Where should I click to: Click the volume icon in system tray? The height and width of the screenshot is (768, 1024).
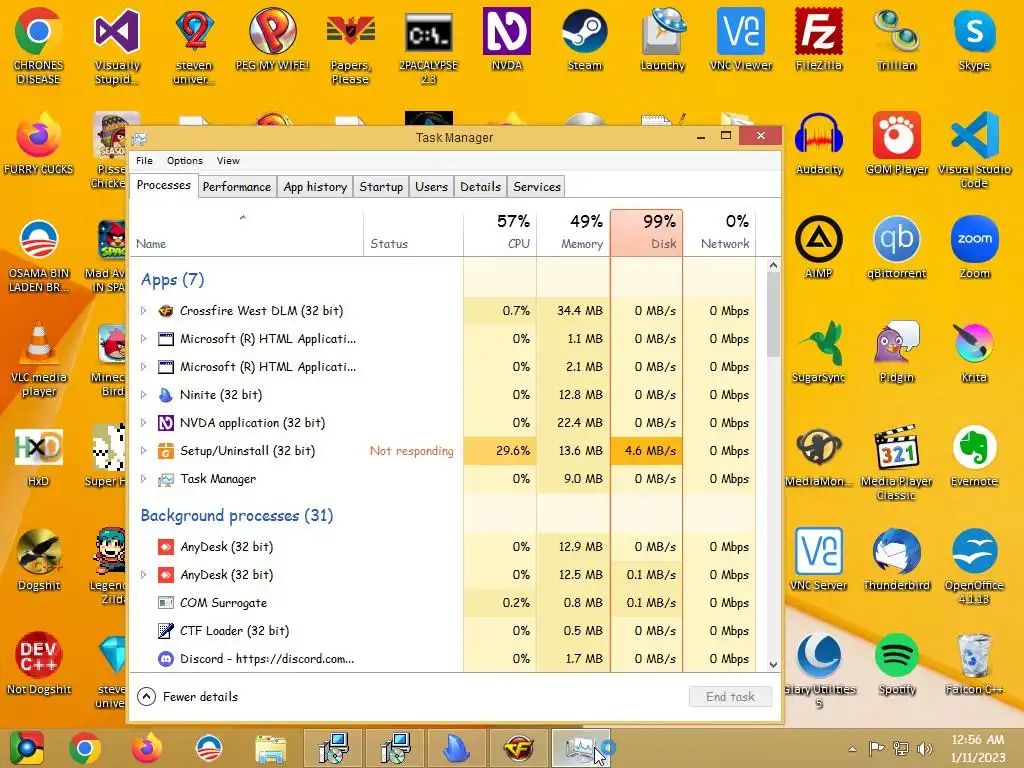click(925, 748)
